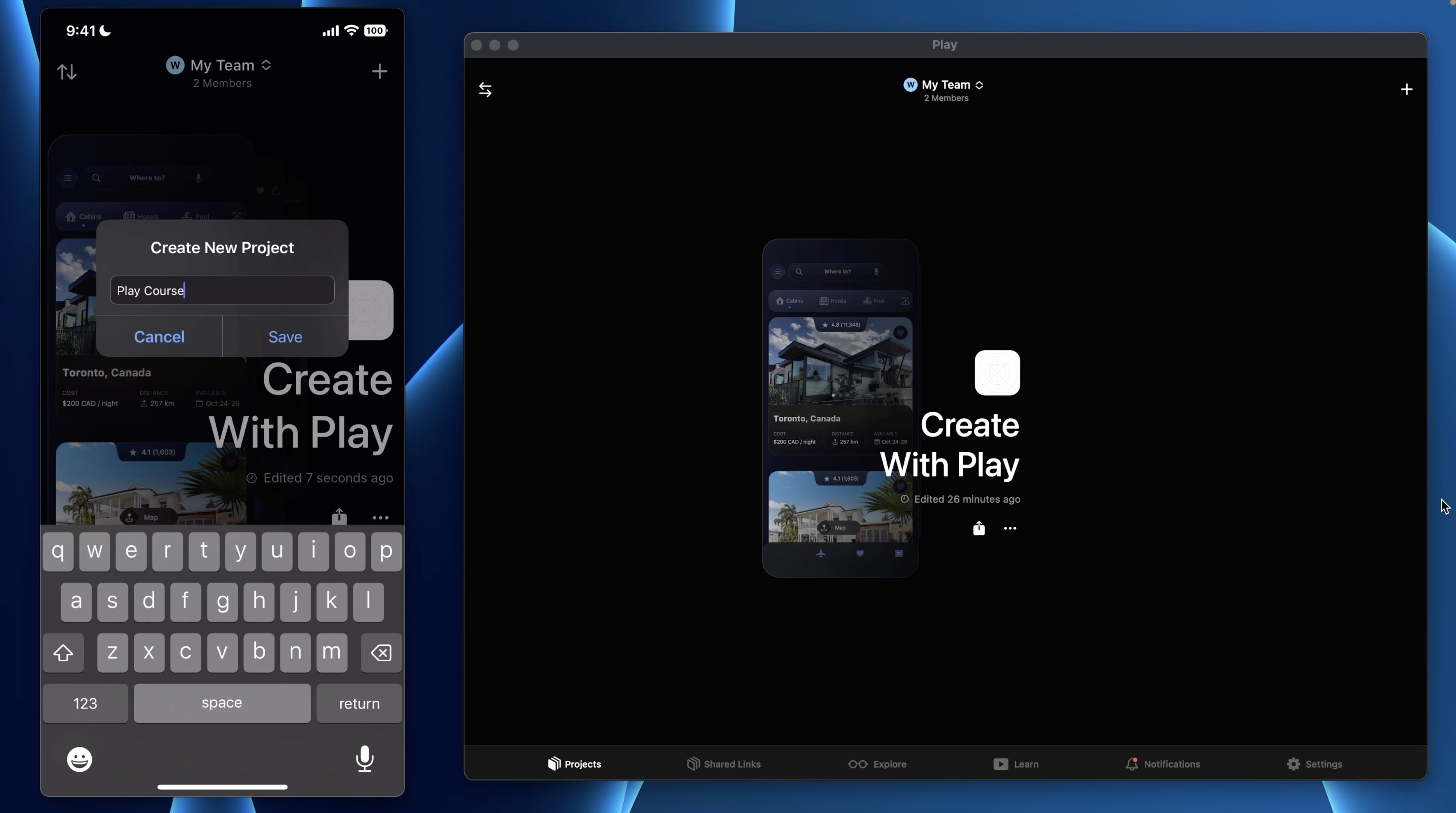Click the swap arrows icon in Play window
The width and height of the screenshot is (1456, 813).
pyautogui.click(x=485, y=89)
